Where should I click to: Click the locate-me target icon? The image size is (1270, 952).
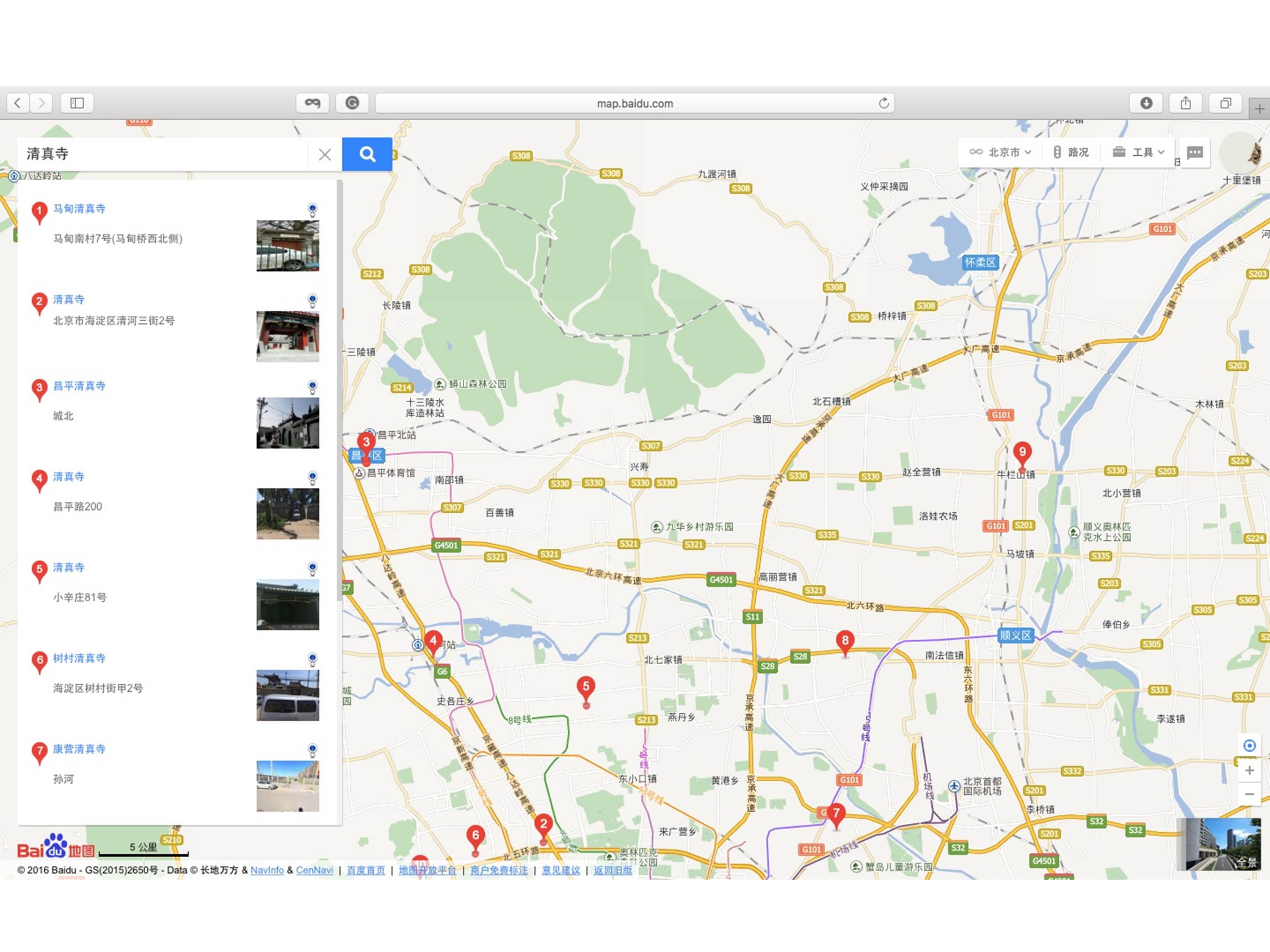point(1249,746)
